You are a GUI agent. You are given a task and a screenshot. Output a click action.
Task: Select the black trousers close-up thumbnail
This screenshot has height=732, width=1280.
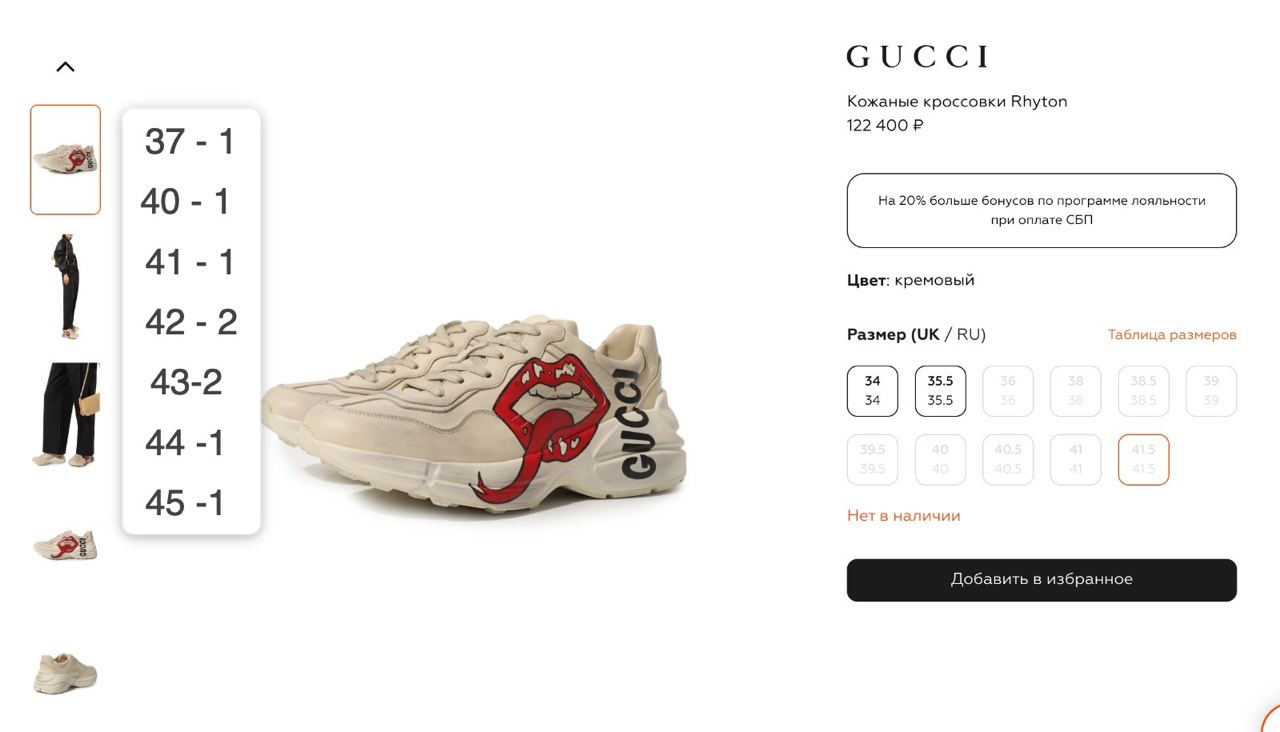point(65,416)
